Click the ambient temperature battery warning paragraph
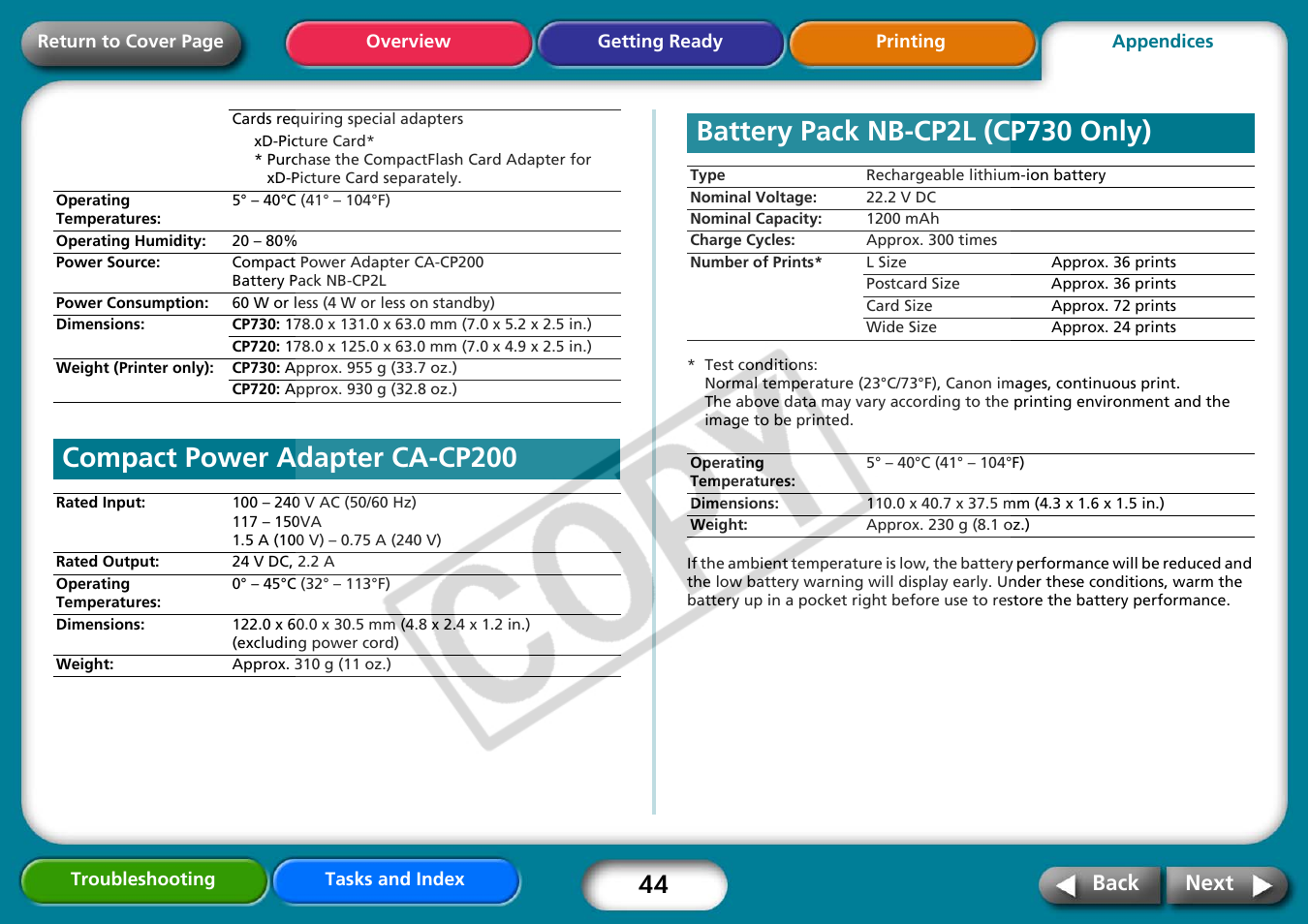 pos(969,582)
